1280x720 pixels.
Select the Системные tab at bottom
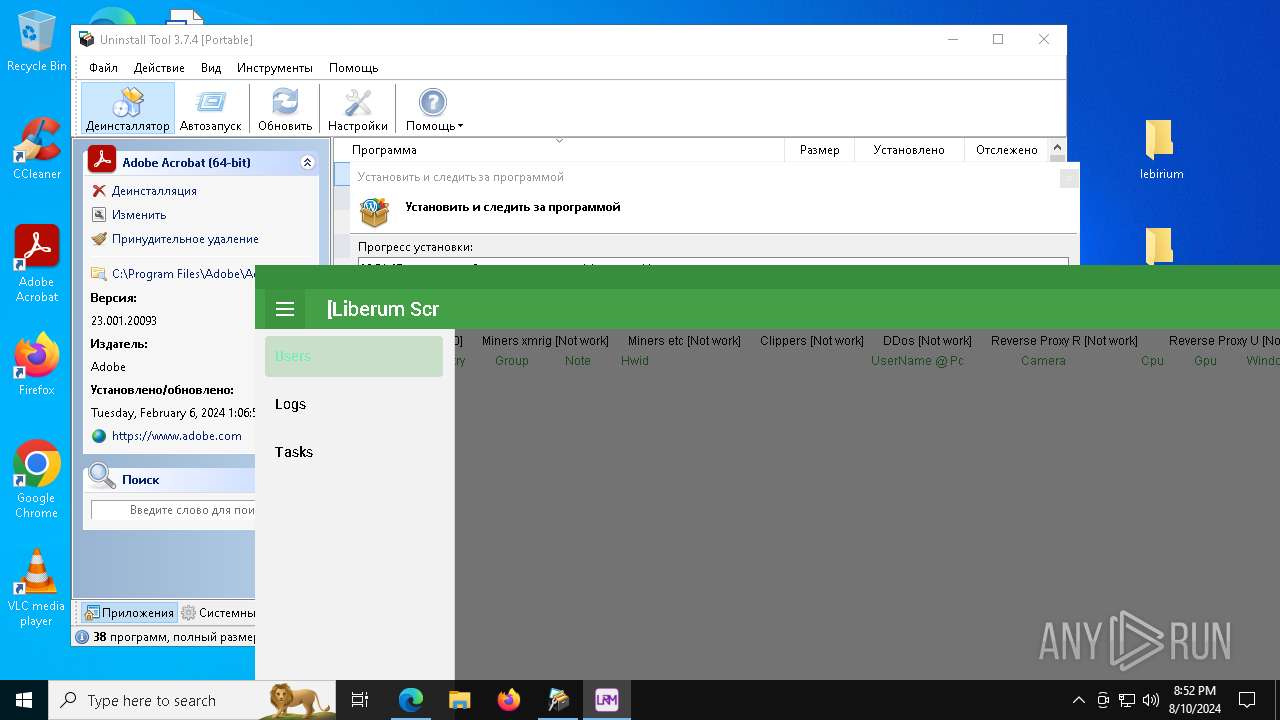[x=219, y=613]
